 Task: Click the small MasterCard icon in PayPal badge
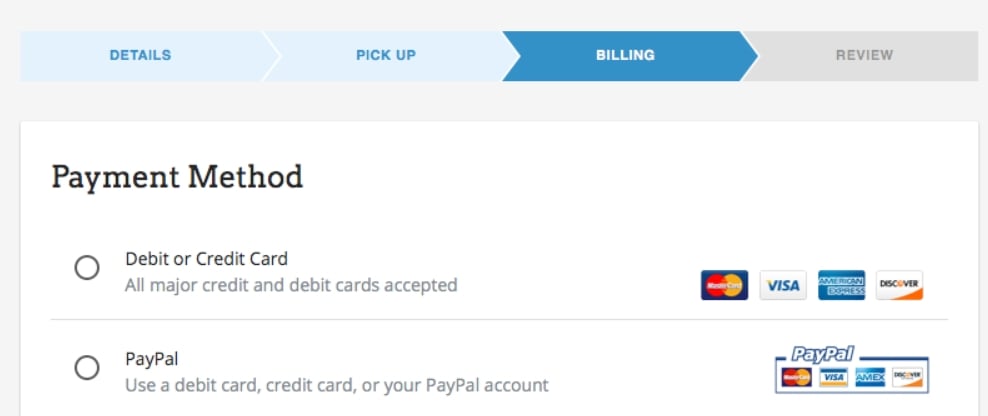tap(796, 377)
